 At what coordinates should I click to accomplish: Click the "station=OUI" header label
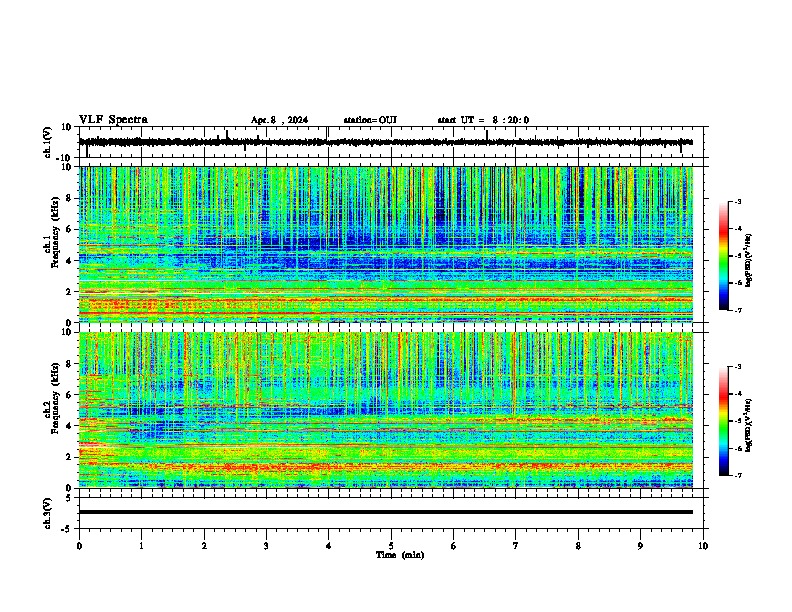370,120
